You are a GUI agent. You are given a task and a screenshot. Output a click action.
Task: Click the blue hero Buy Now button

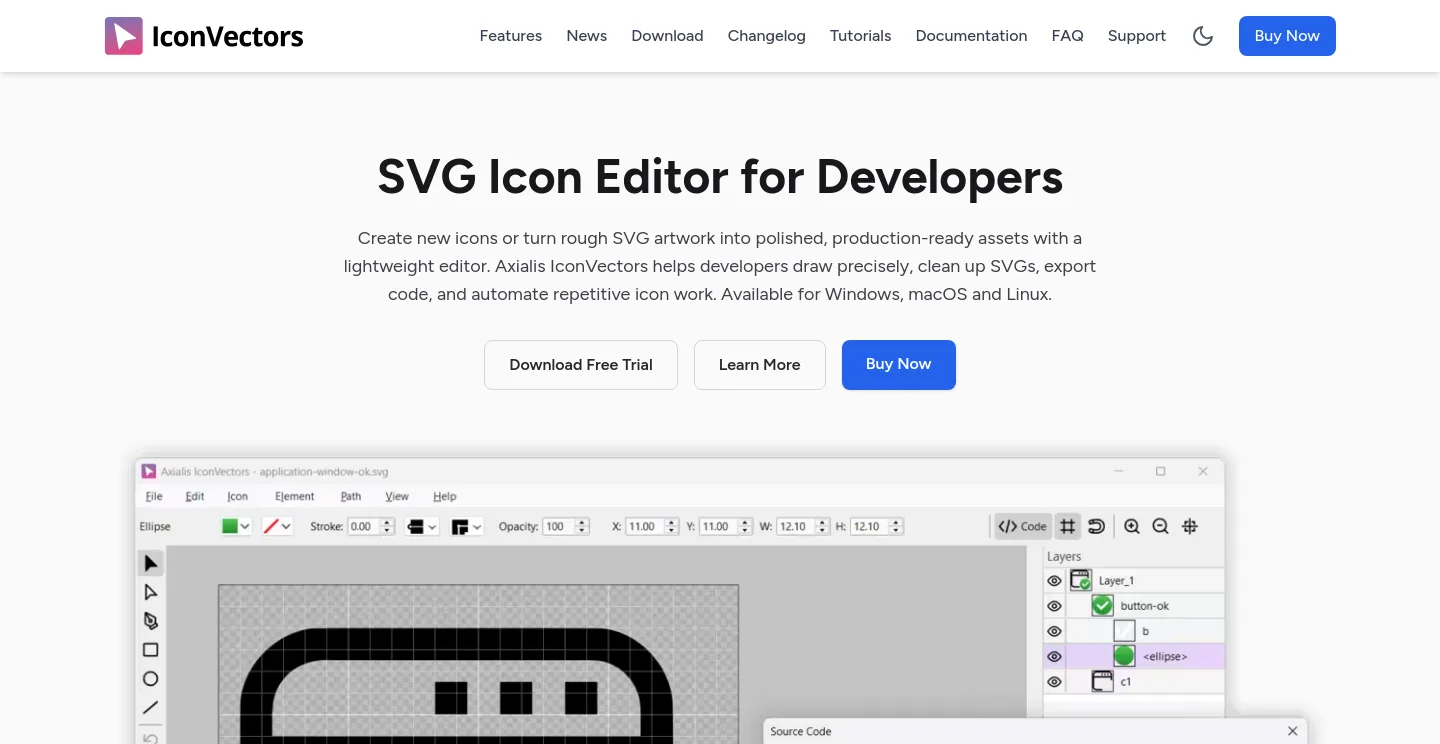(899, 365)
